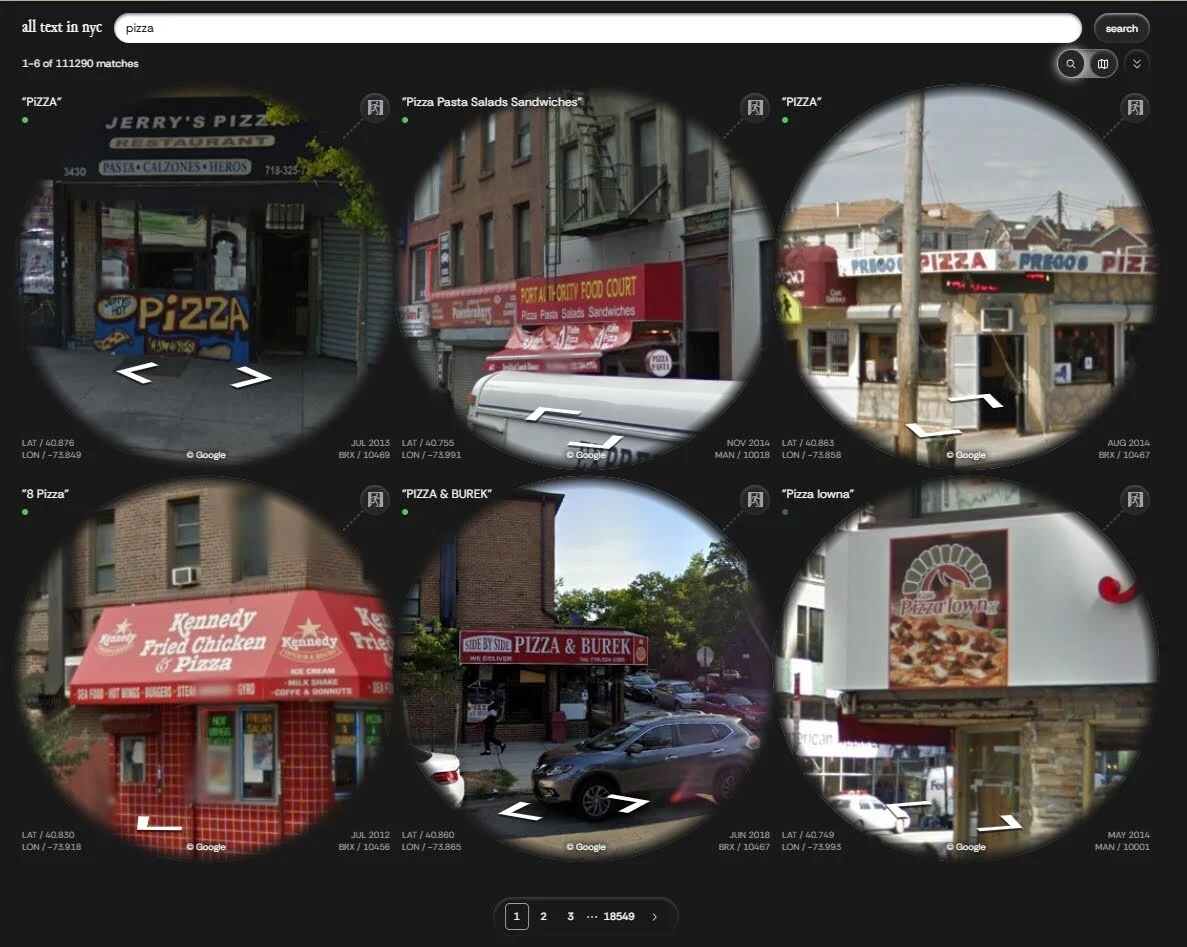Click the "PIZZA & BUREK" result title
This screenshot has width=1187, height=947.
point(447,494)
